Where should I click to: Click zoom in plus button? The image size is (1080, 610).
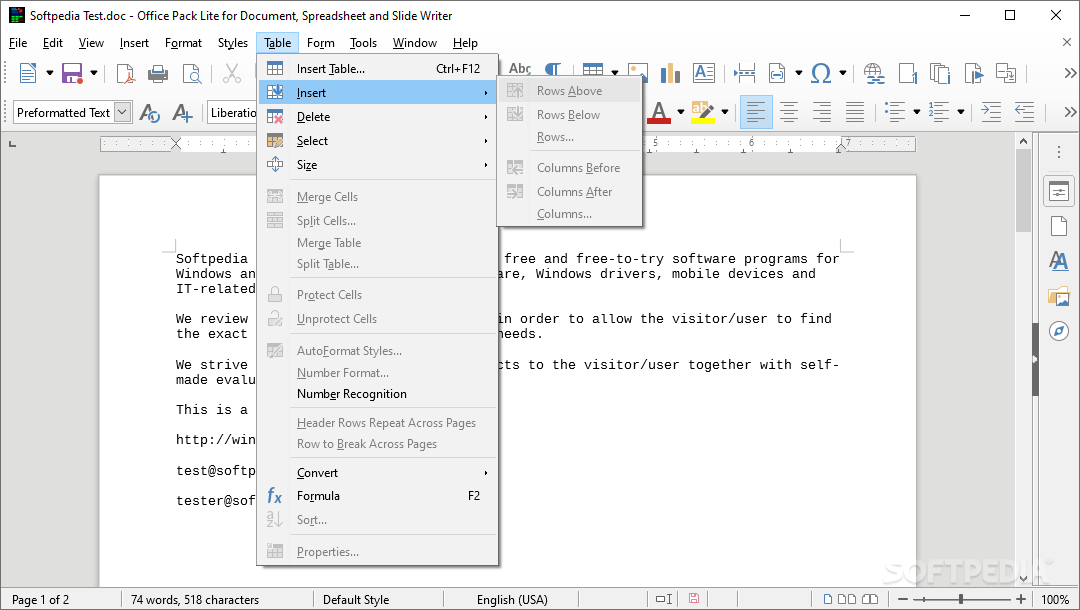(x=1020, y=600)
